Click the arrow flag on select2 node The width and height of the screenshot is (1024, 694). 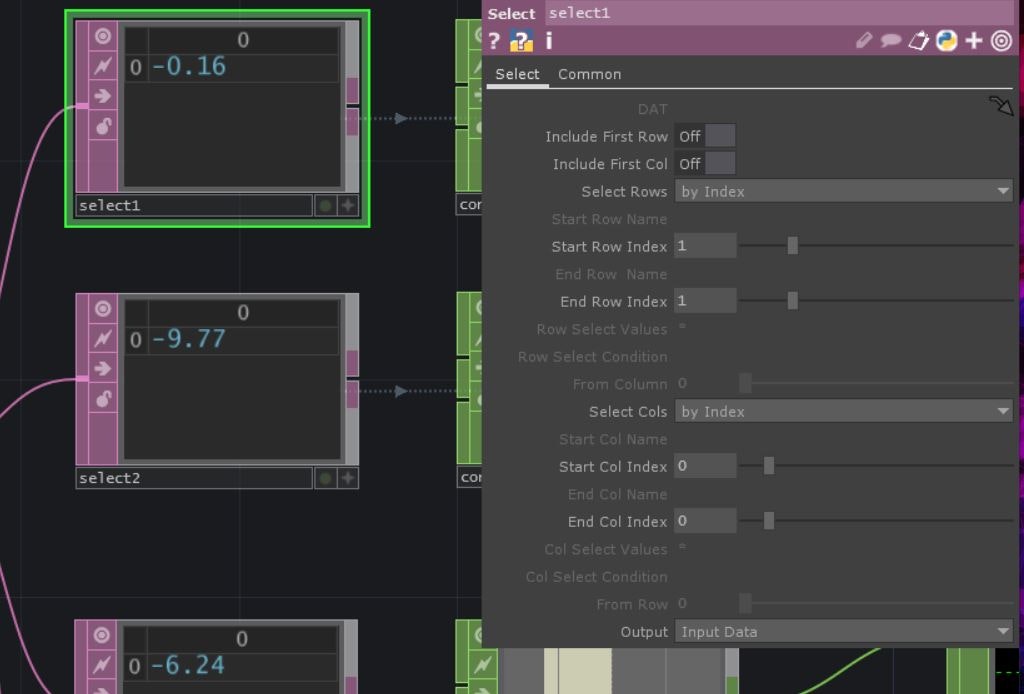click(103, 368)
